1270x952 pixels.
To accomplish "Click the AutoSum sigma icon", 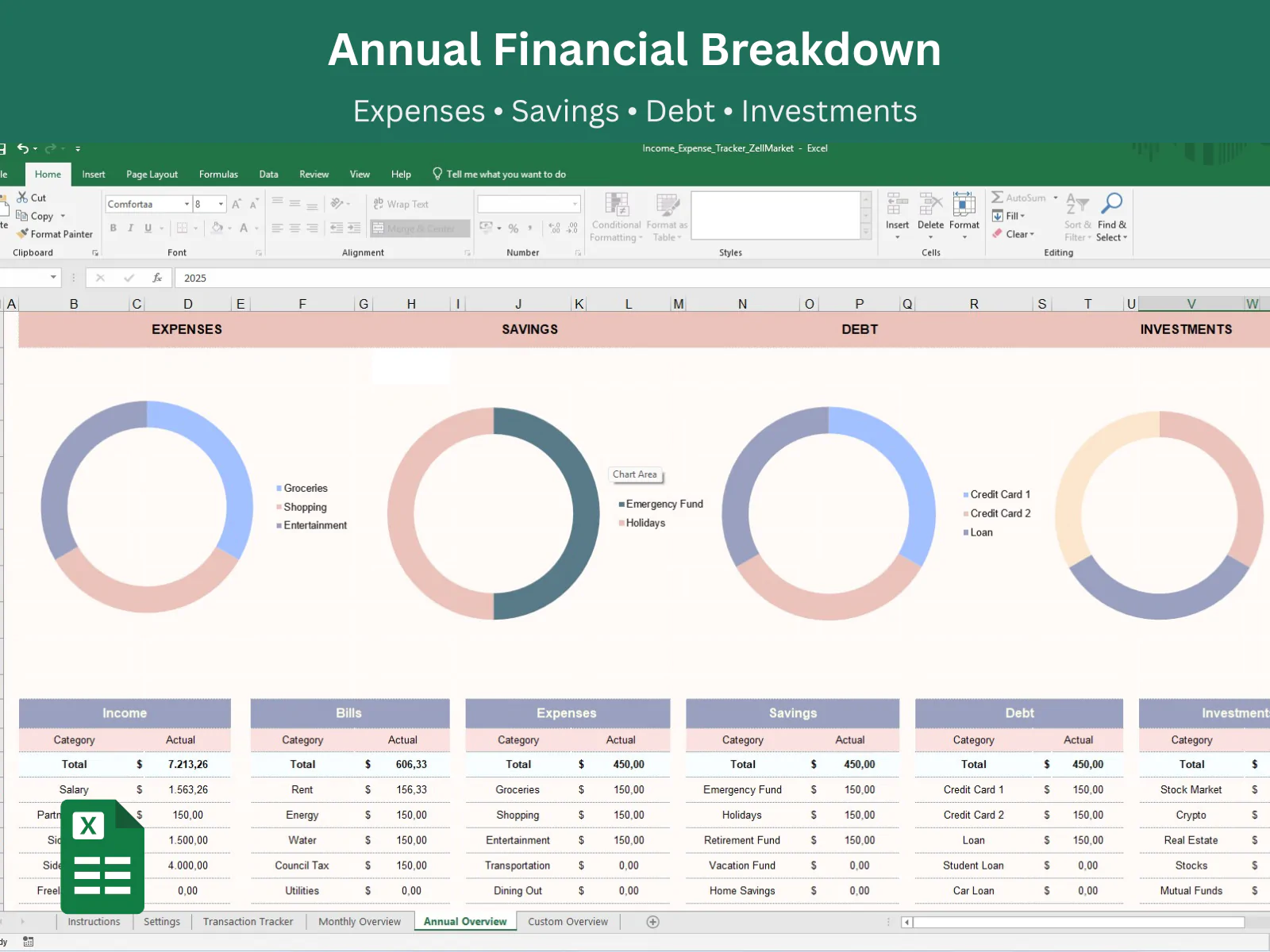I will click(998, 198).
